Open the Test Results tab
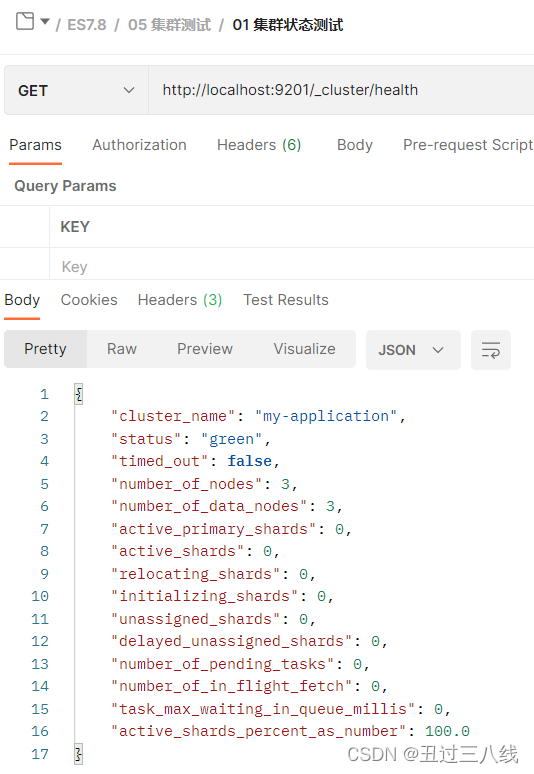Viewport: 534px width, 774px height. click(x=286, y=300)
